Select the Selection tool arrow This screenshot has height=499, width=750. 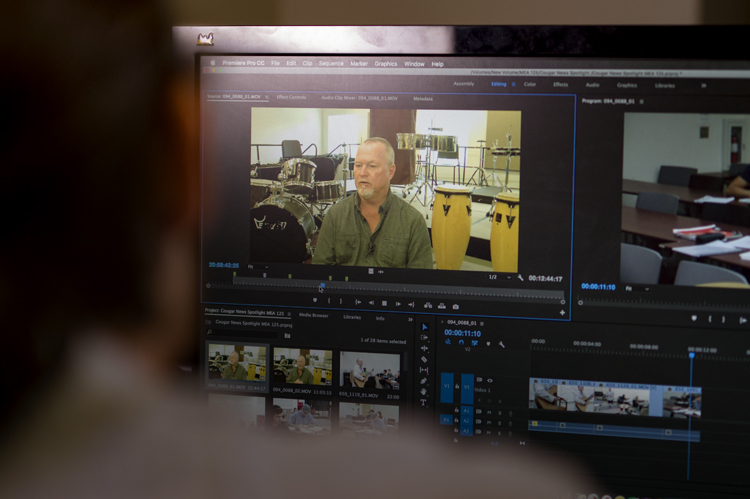click(x=424, y=327)
